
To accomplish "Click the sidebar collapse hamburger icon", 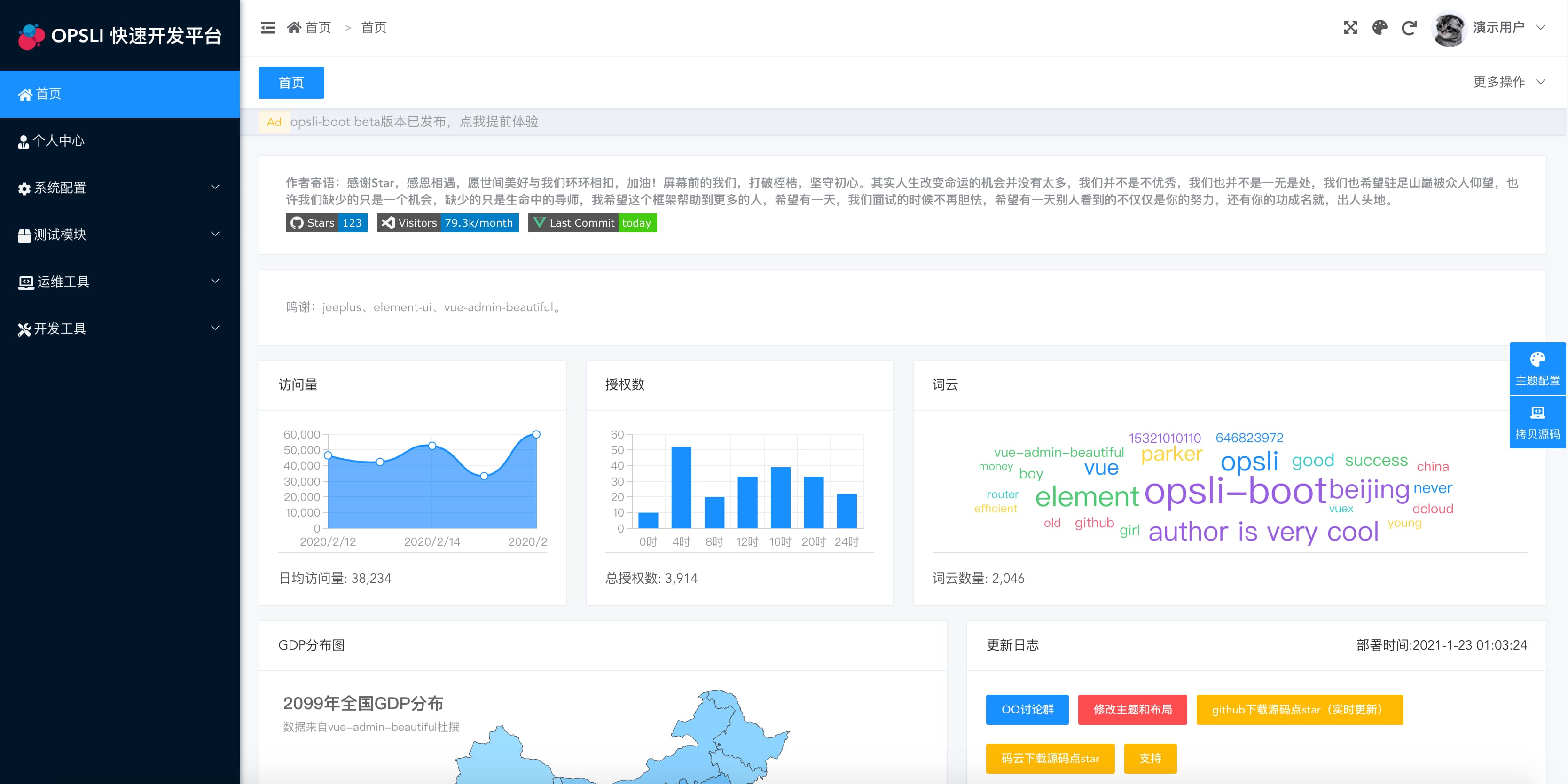I will pyautogui.click(x=268, y=27).
